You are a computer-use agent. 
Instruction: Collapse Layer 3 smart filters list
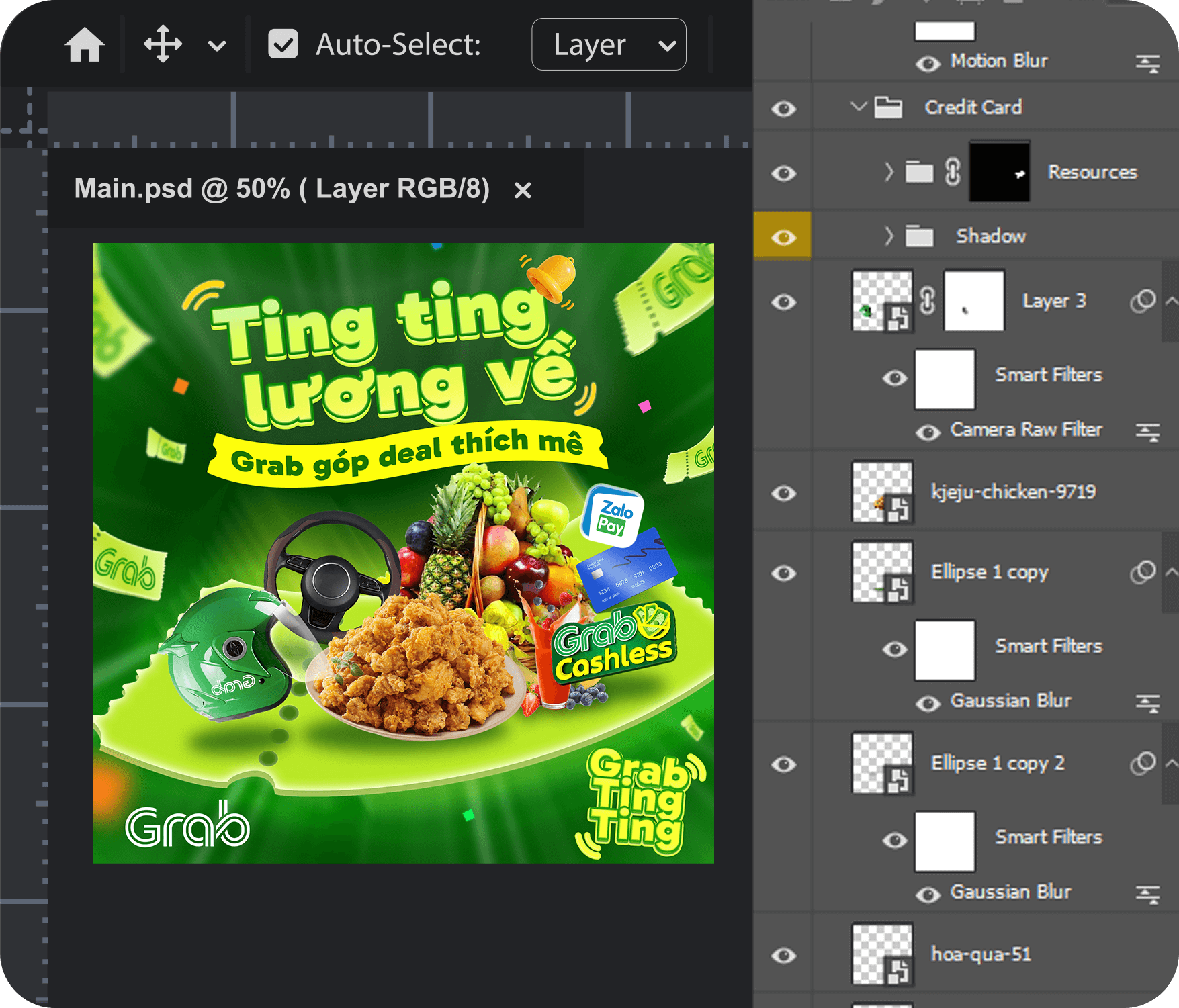tap(1171, 301)
